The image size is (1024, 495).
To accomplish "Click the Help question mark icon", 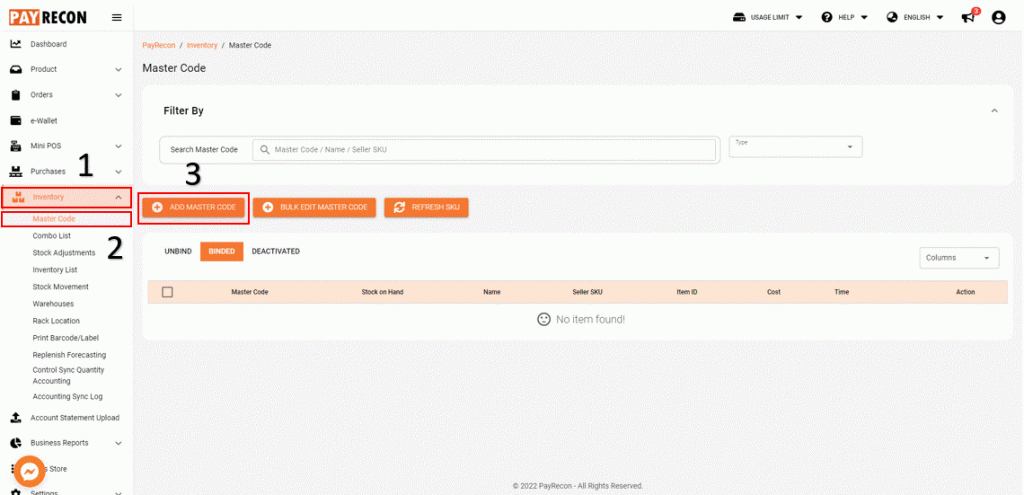I will 827,18.
